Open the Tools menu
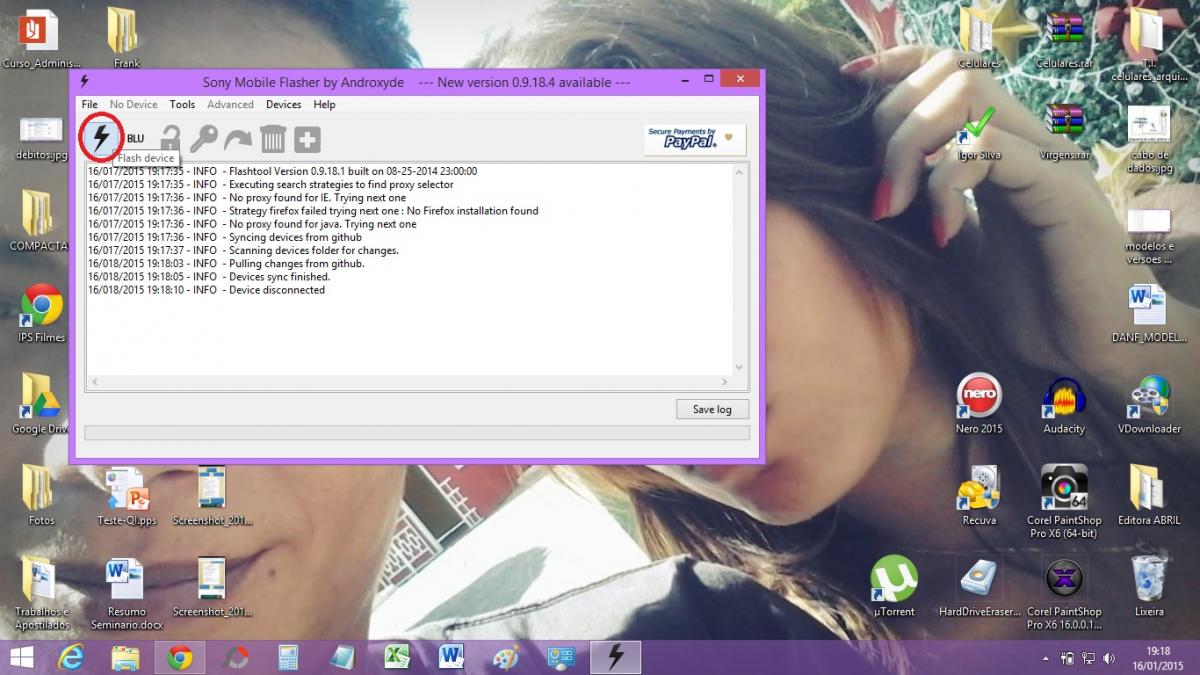 tap(182, 104)
